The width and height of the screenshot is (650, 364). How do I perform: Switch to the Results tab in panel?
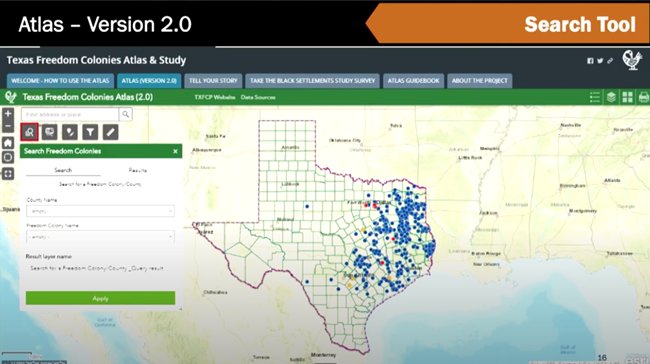(x=138, y=170)
